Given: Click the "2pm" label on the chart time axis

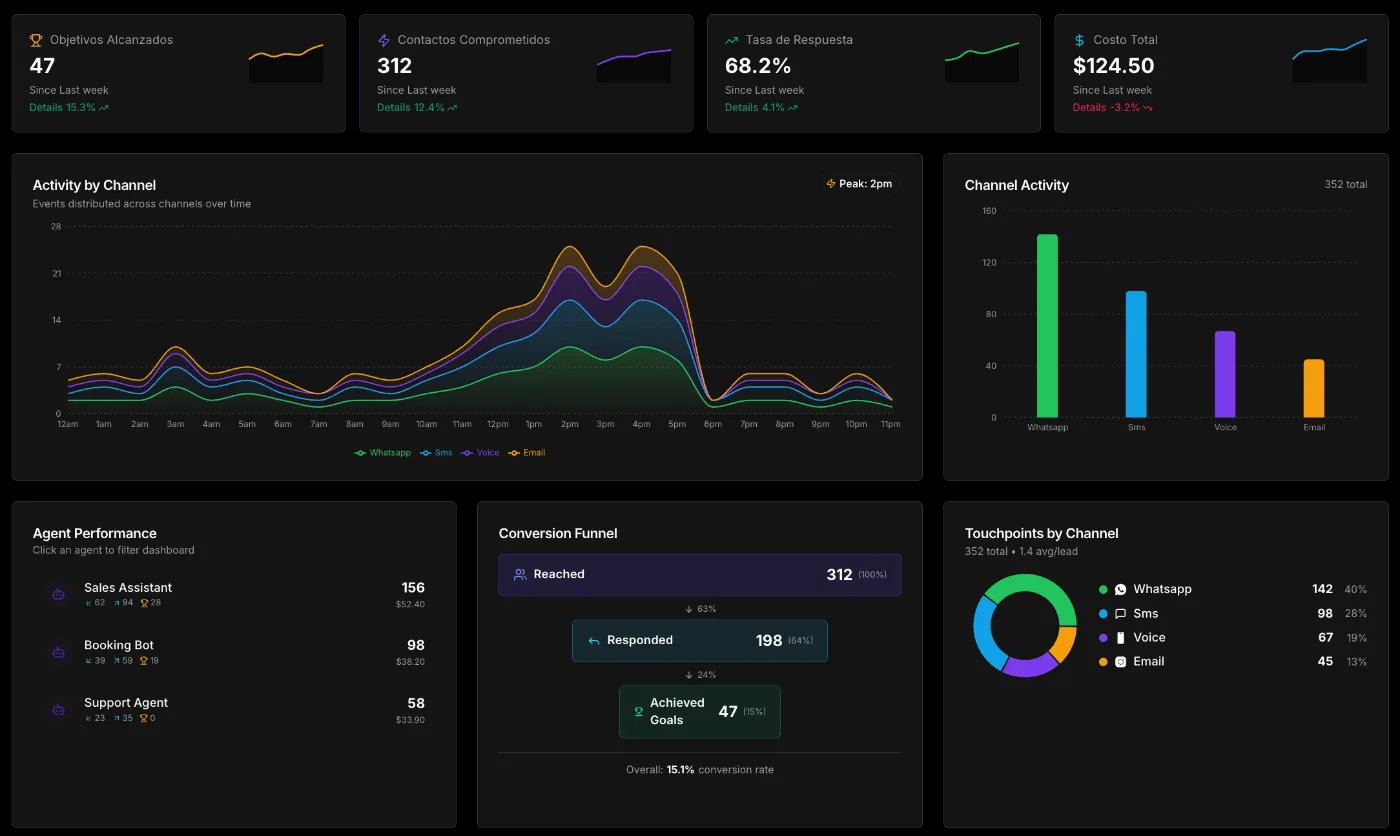Looking at the screenshot, I should (570, 425).
